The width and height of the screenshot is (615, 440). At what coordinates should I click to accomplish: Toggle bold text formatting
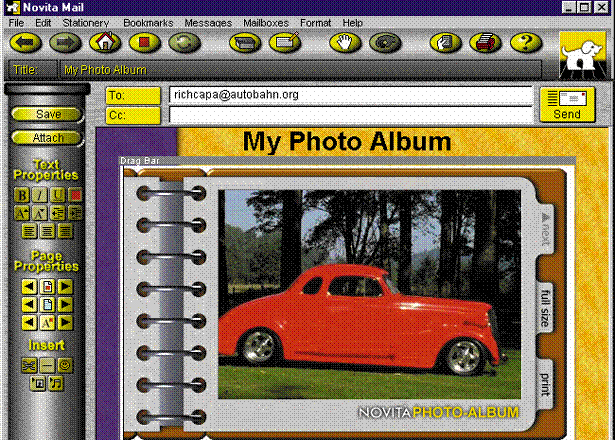tap(24, 195)
